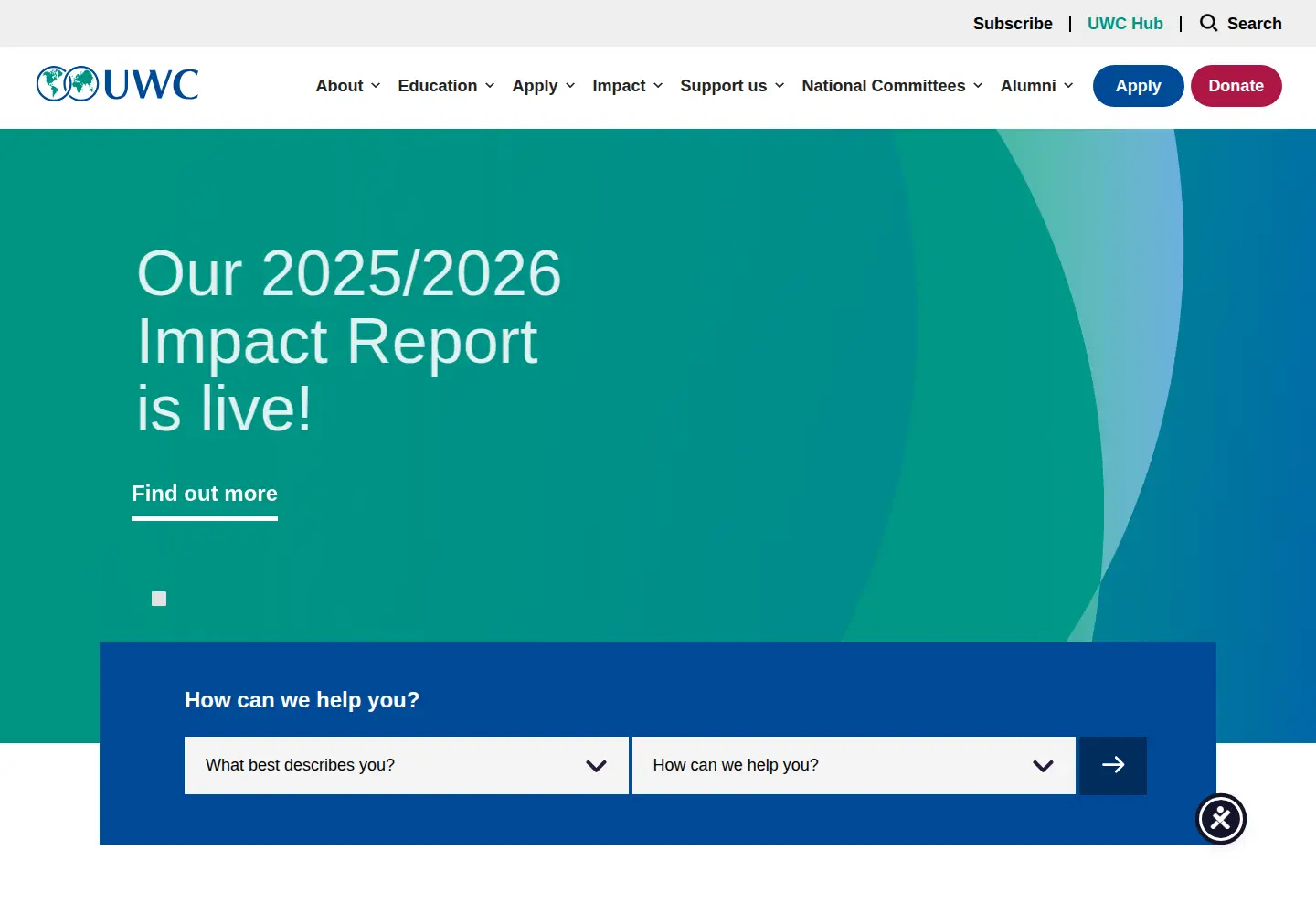Click the Subscribe link
1316x914 pixels.
click(1013, 24)
